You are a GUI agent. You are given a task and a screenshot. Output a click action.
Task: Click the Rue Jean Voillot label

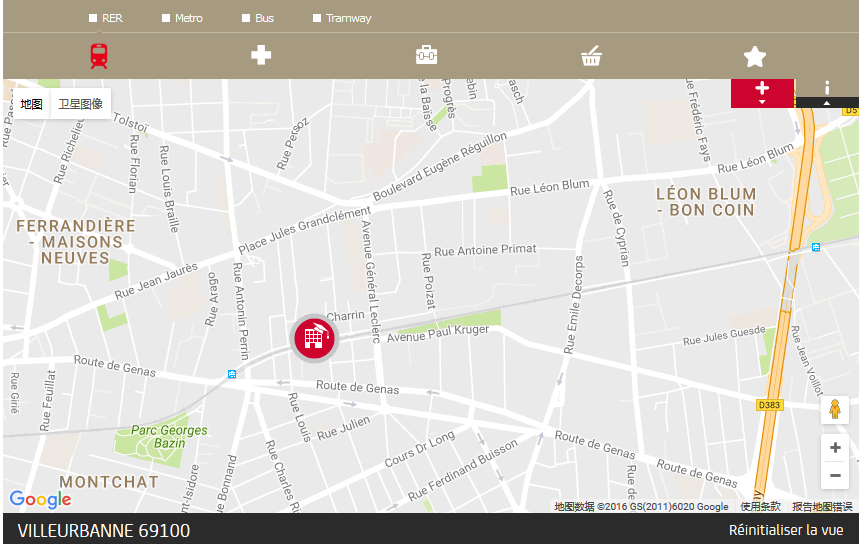click(806, 360)
